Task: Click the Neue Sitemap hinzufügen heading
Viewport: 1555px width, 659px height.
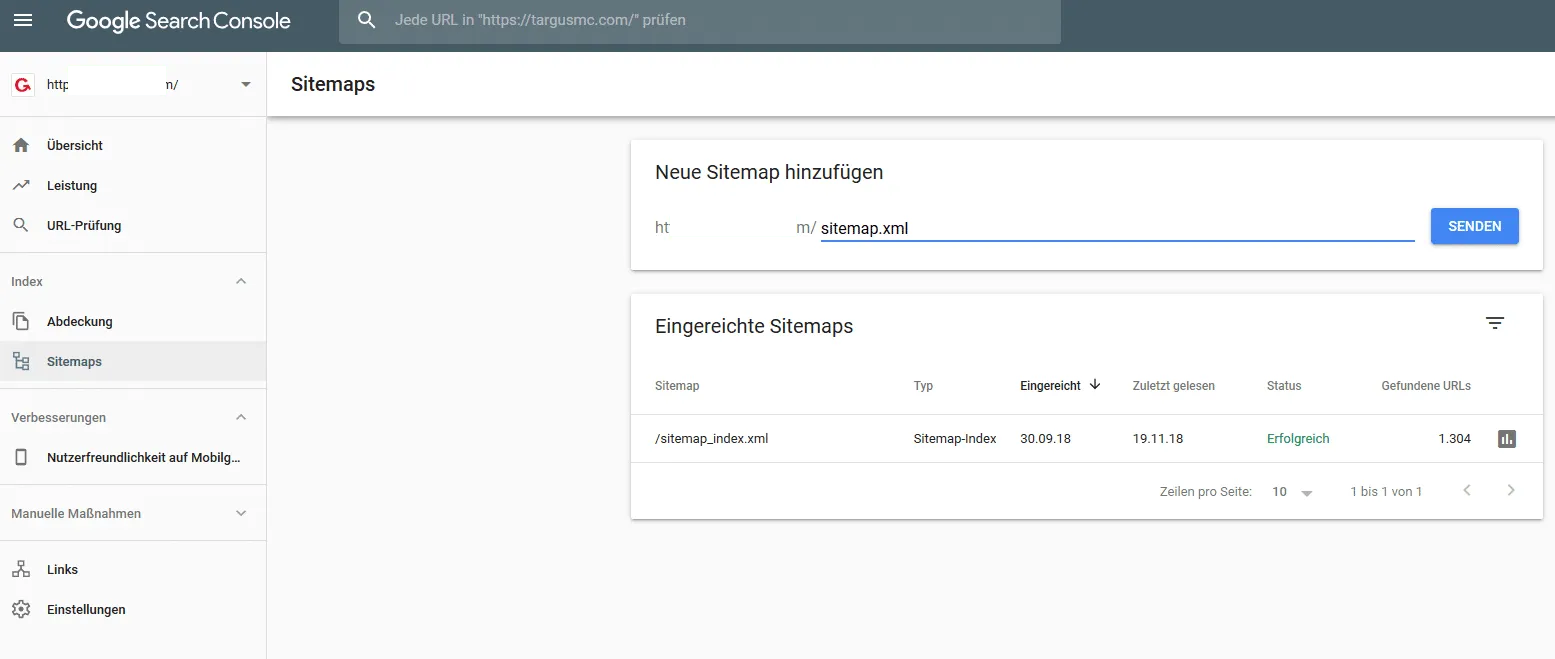Action: [x=769, y=172]
